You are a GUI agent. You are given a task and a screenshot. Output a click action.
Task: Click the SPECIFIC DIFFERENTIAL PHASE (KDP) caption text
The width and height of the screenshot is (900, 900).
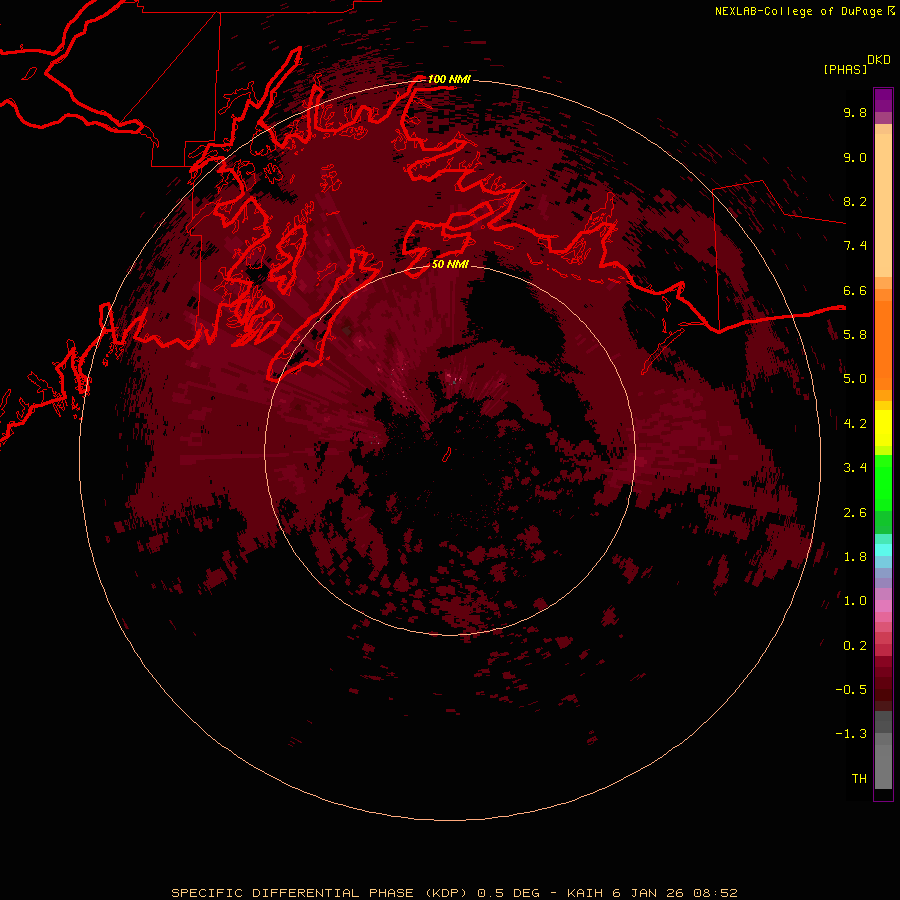(x=321, y=893)
